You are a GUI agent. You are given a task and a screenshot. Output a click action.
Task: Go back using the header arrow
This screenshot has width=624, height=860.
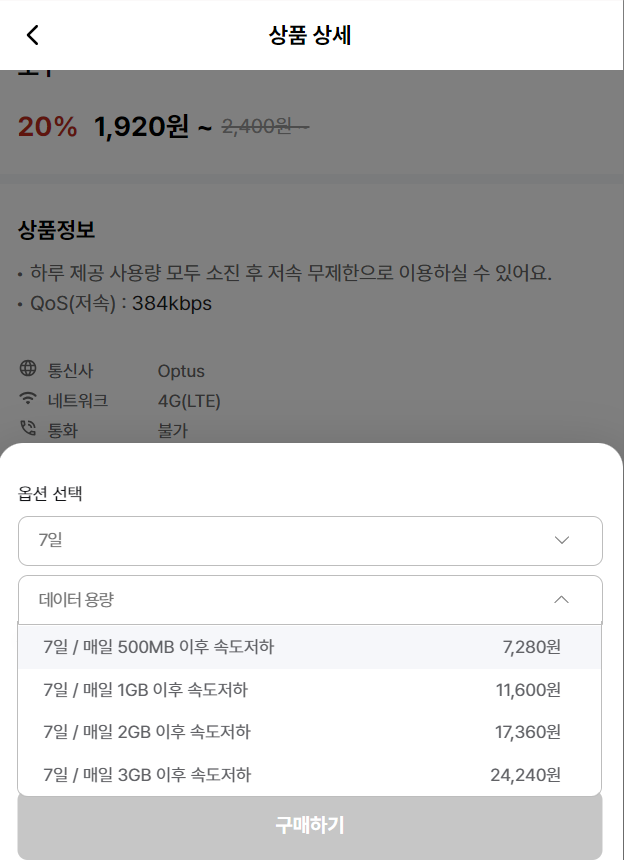(33, 35)
